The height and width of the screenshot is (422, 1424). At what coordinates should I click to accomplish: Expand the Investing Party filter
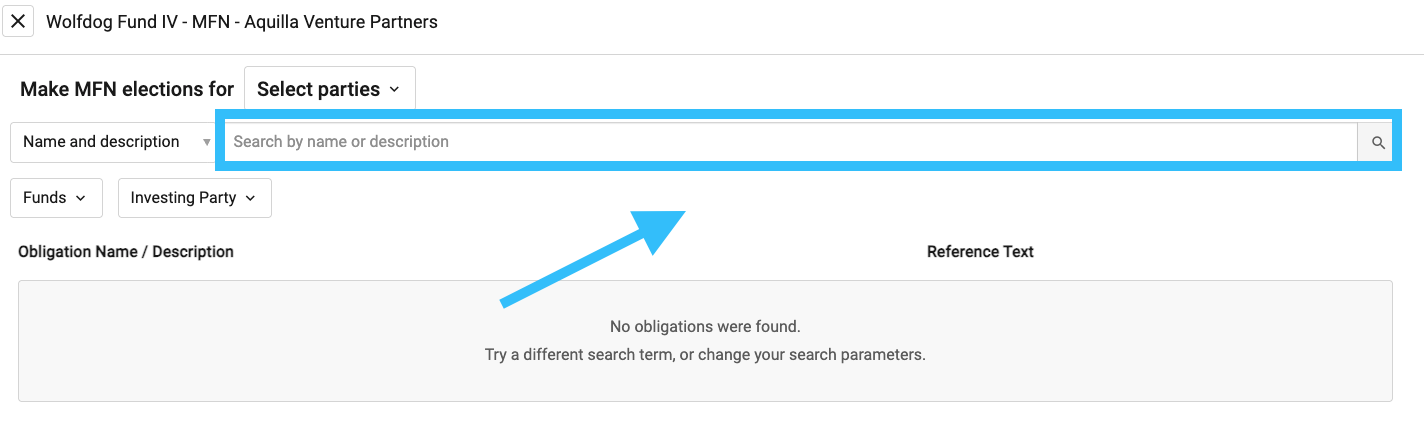click(194, 198)
